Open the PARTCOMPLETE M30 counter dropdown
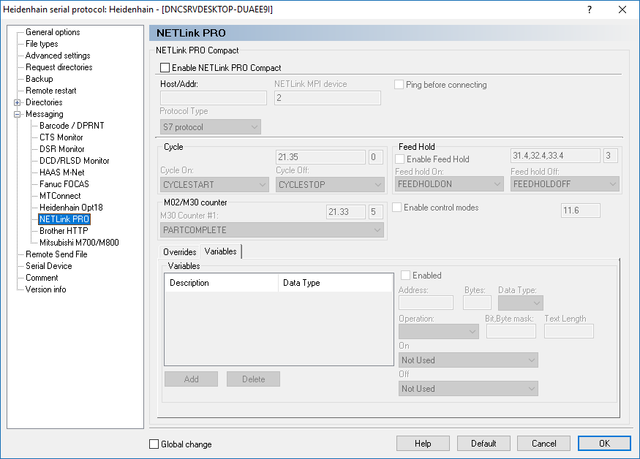The image size is (640, 459). pos(272,230)
